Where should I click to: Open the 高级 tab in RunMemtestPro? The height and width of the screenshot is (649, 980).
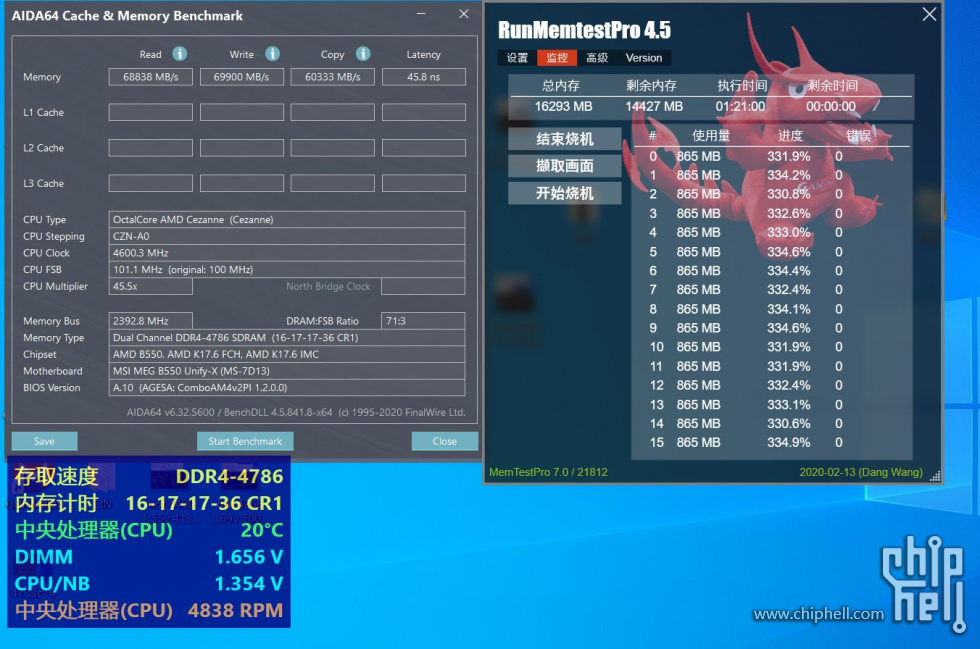(x=597, y=58)
